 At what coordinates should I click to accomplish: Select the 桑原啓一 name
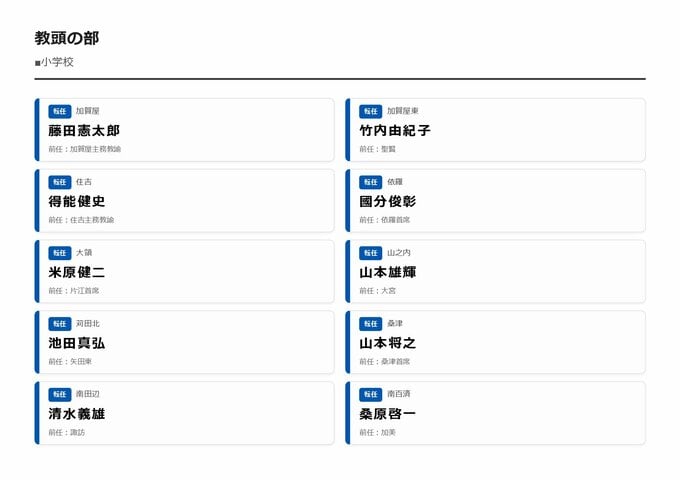388,413
